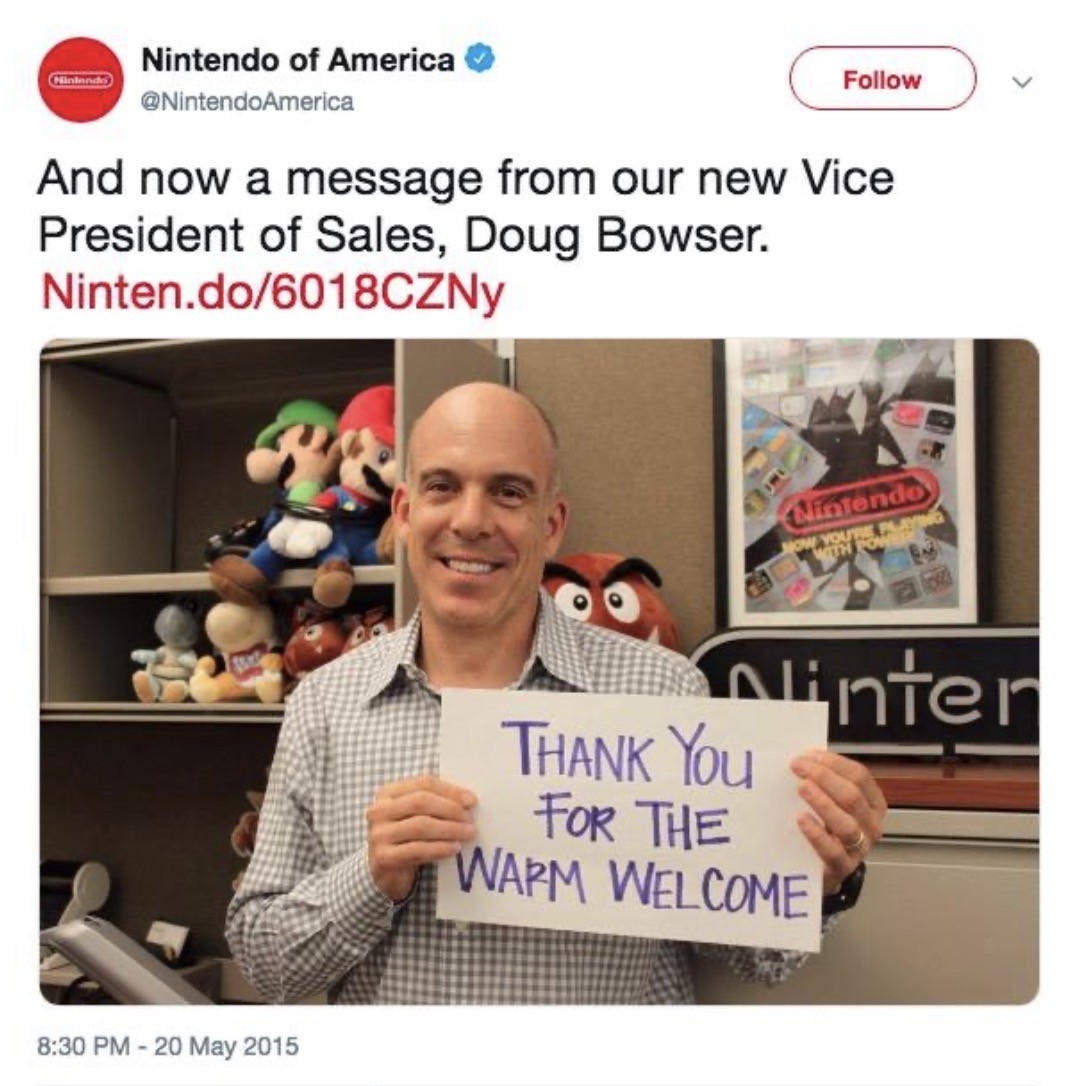This screenshot has width=1081, height=1086.
Task: Open the Ninten.do/6018CZNy link
Action: [x=272, y=293]
